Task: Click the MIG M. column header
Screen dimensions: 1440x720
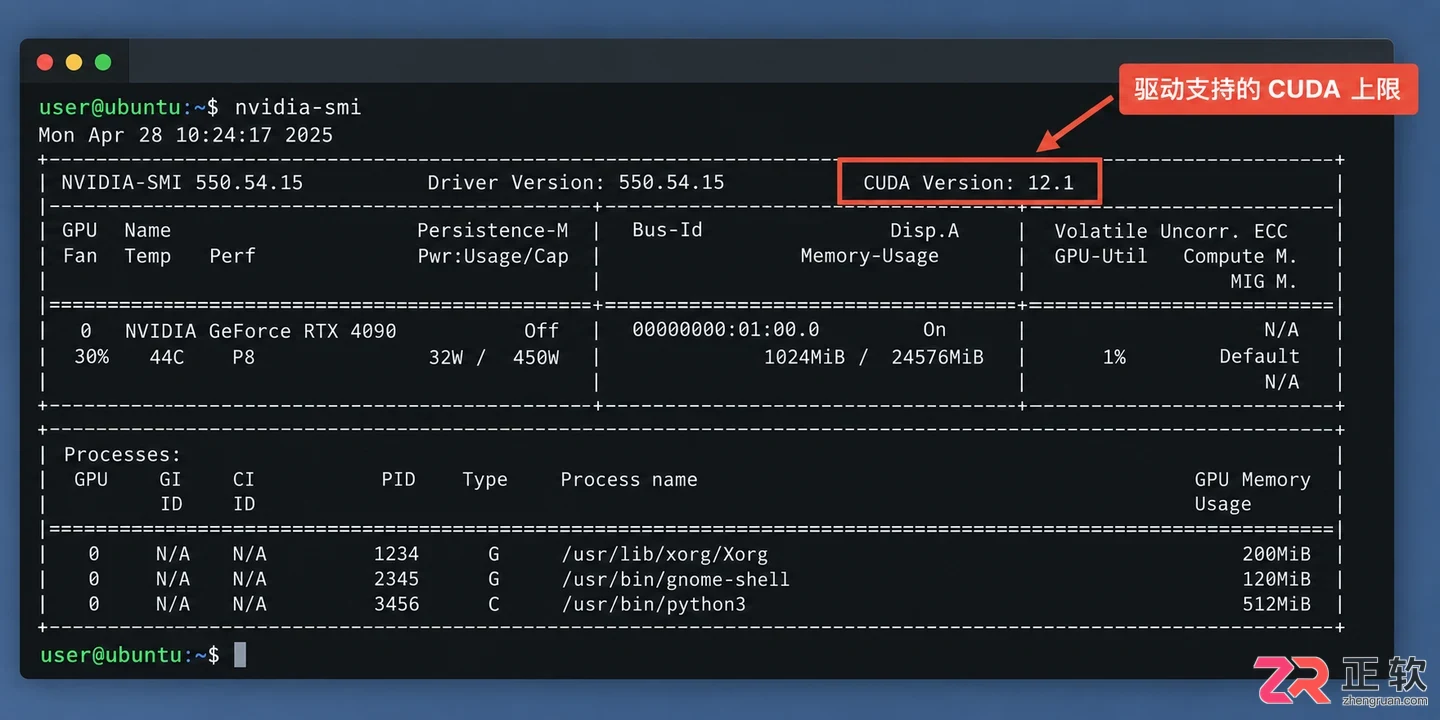Action: click(1264, 282)
